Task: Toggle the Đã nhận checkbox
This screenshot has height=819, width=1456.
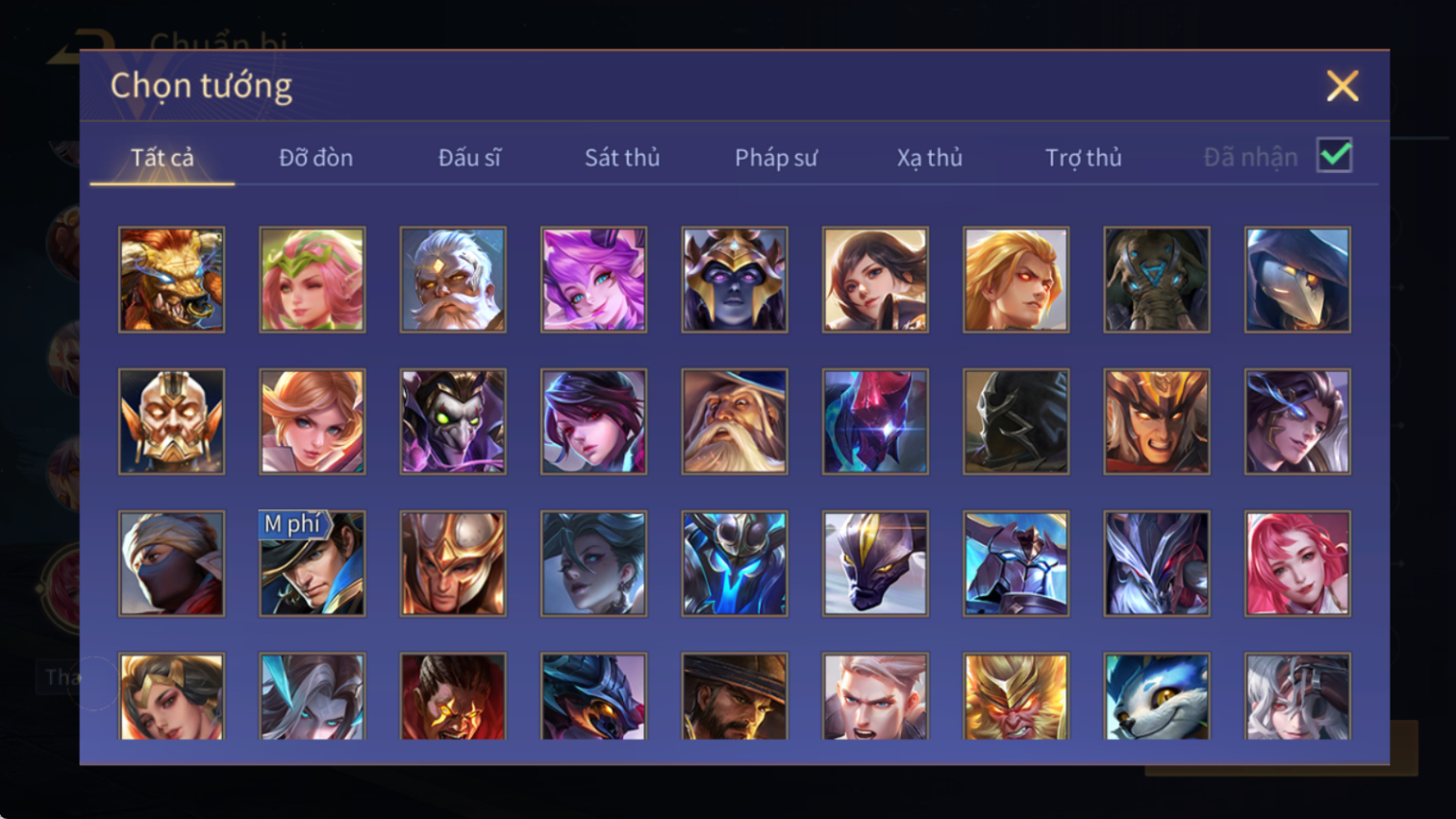Action: tap(1335, 156)
